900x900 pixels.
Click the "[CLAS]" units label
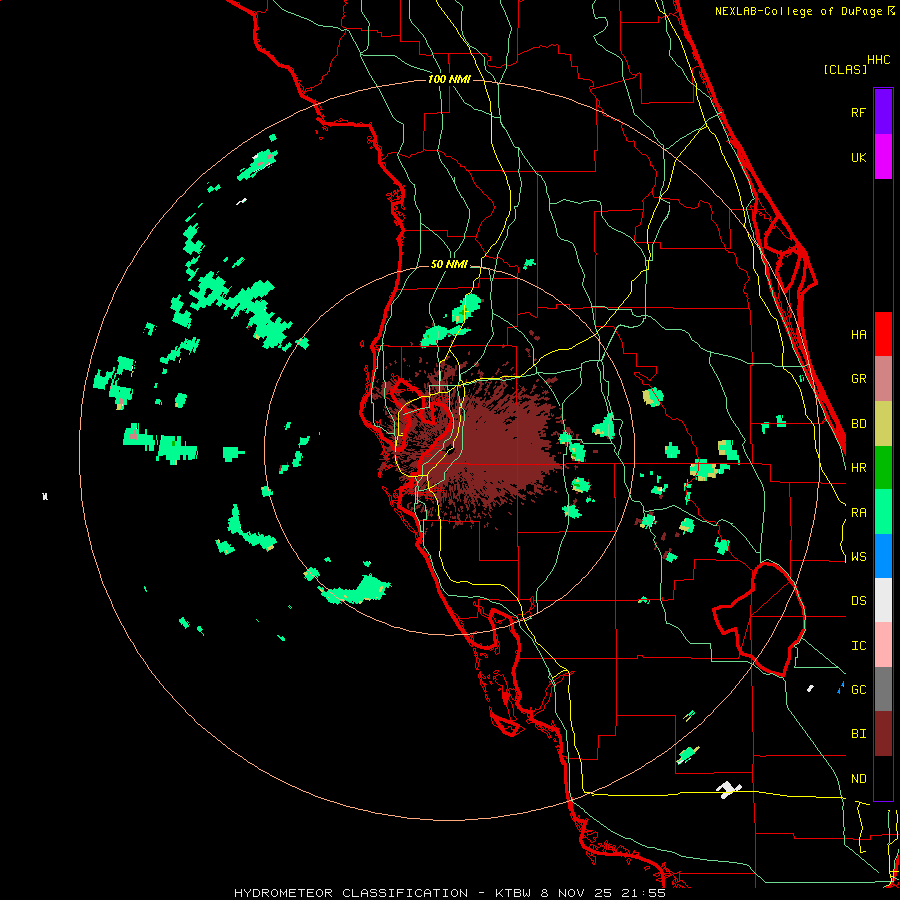coord(845,70)
